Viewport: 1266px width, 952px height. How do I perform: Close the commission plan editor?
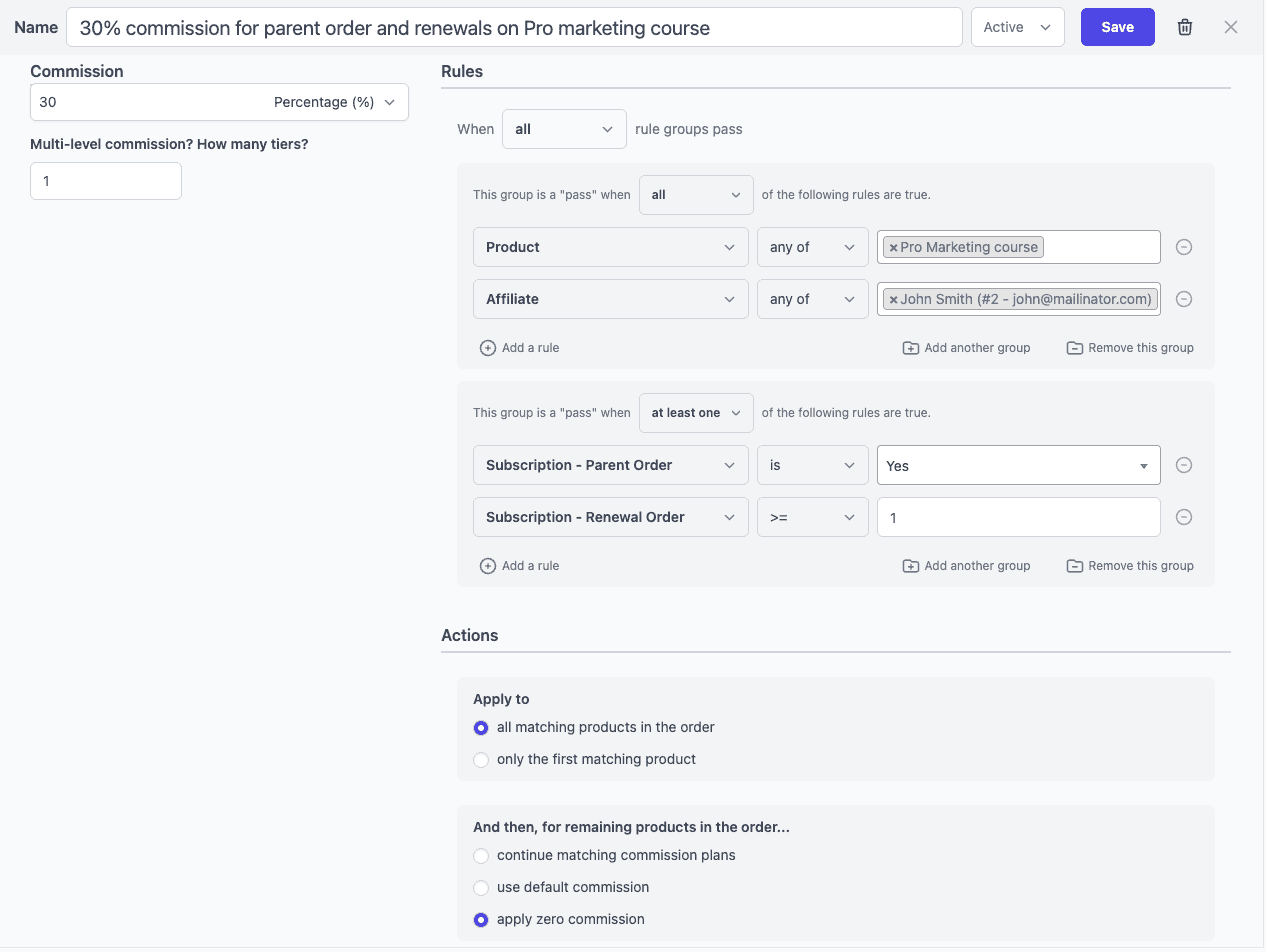point(1231,27)
